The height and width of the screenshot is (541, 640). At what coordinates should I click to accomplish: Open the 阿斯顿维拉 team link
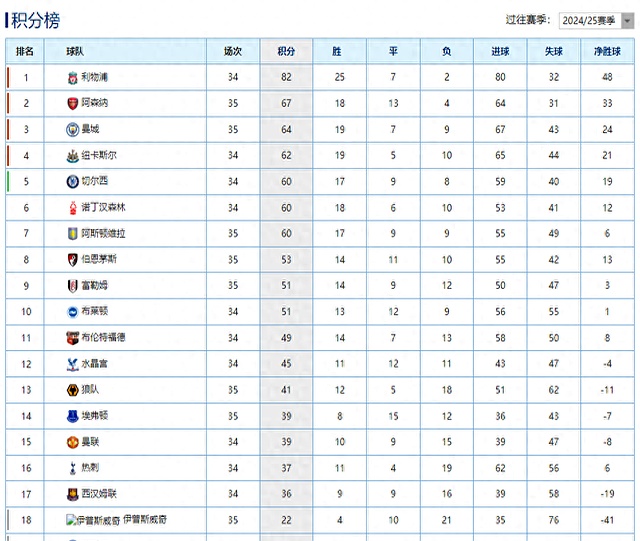tap(104, 233)
